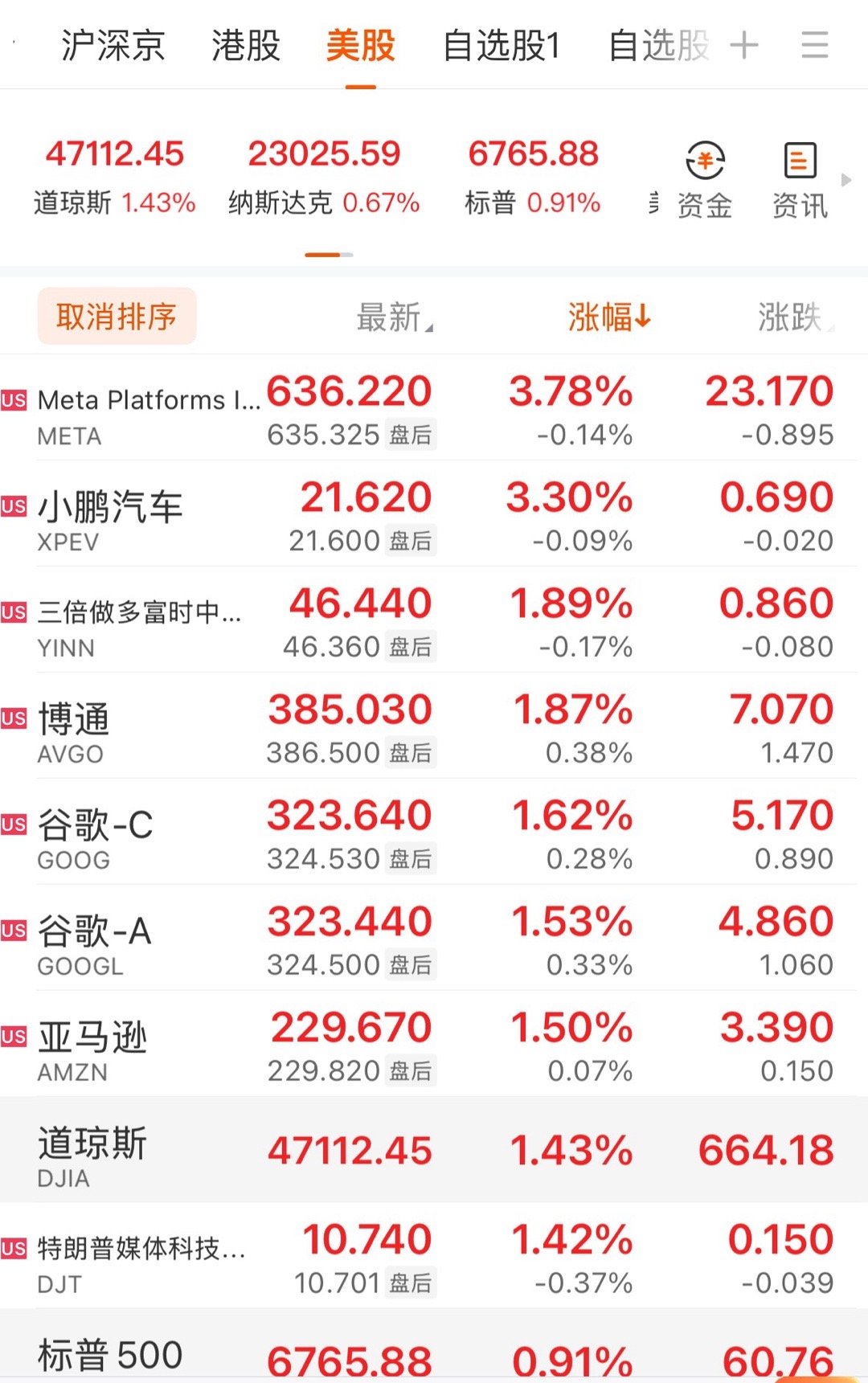The height and width of the screenshot is (1383, 868).
Task: Open the hamburger icon for tab management
Action: coord(814,46)
